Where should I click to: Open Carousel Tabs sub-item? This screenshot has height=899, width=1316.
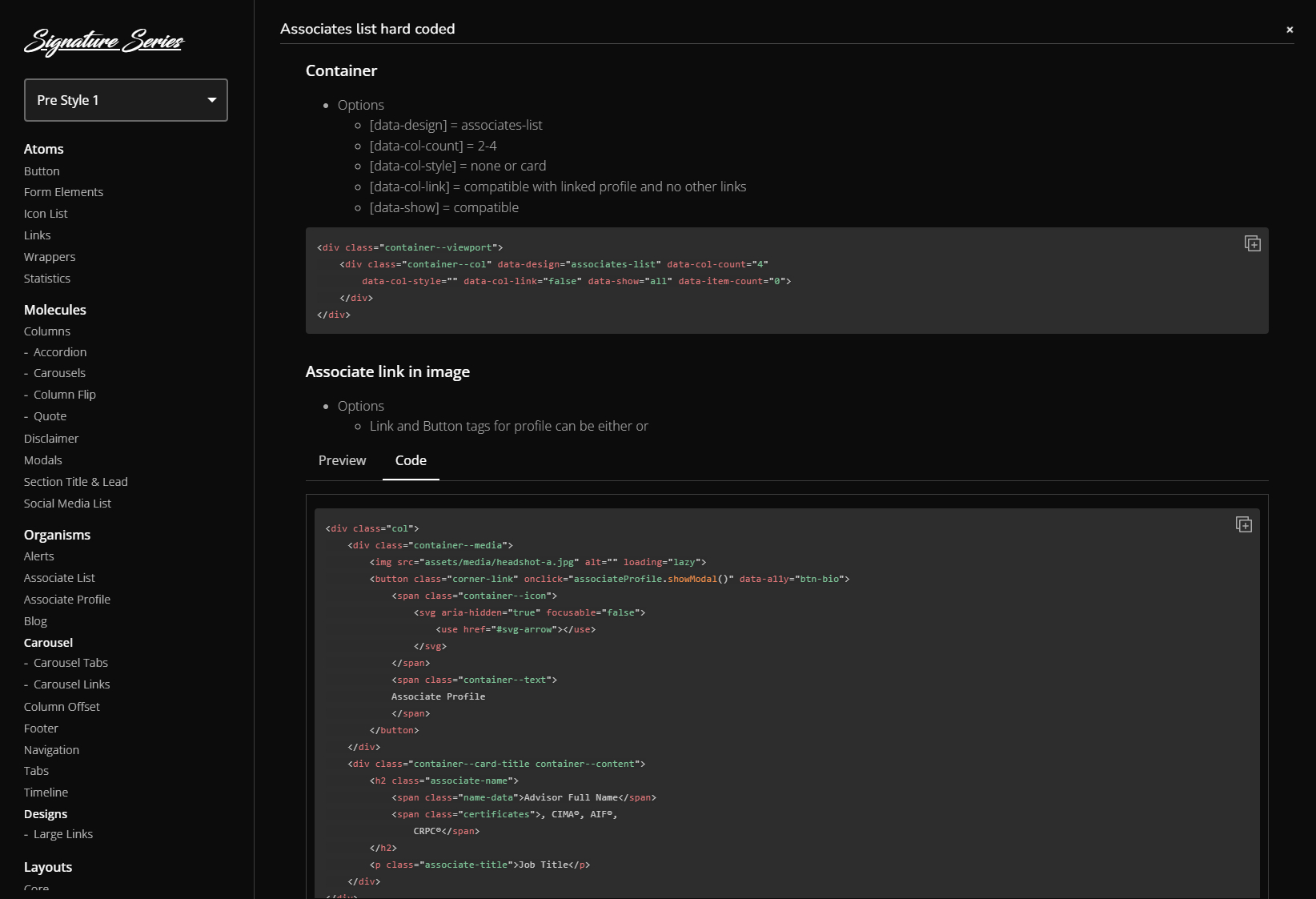click(x=70, y=663)
